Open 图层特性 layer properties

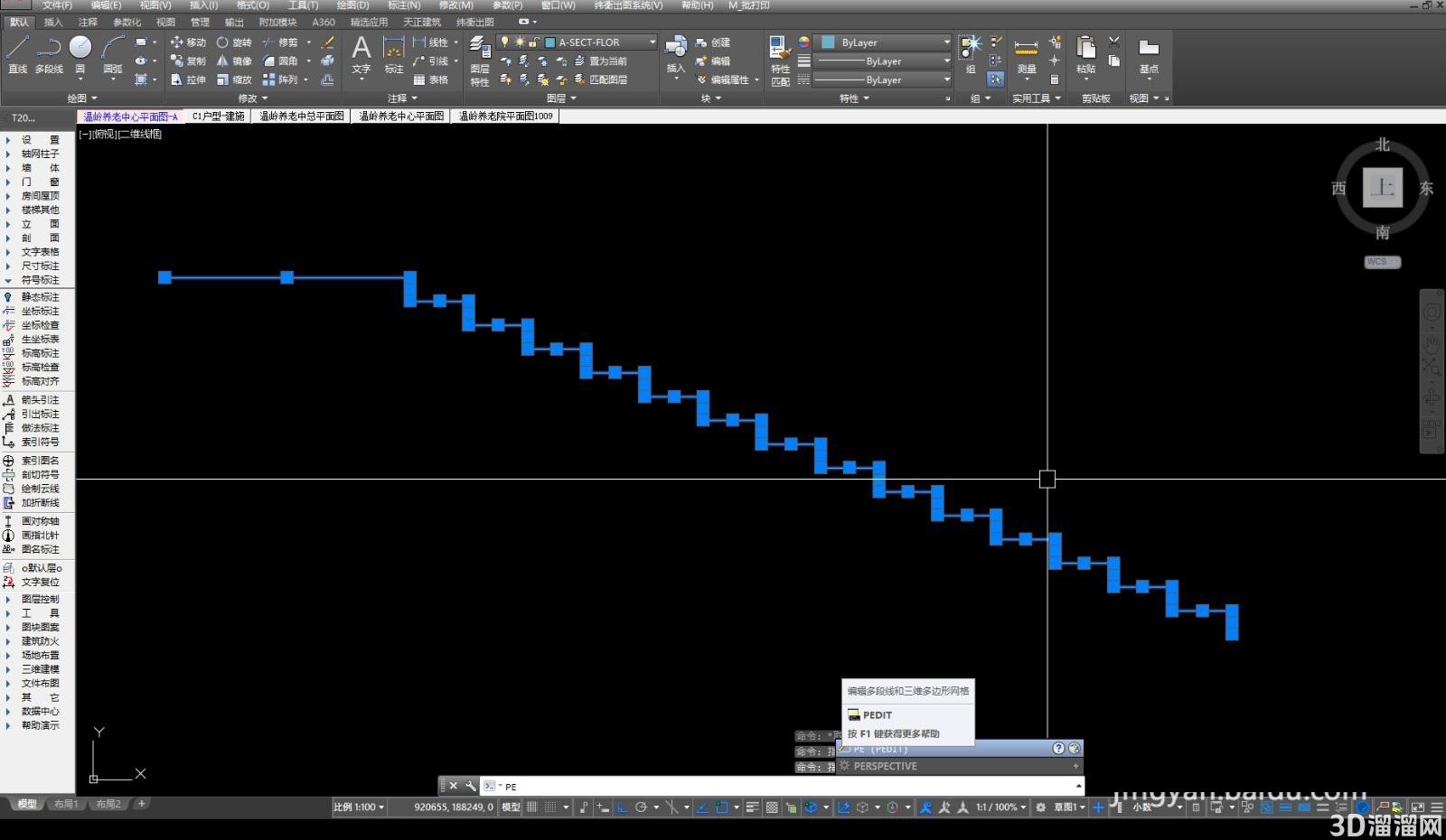(480, 60)
